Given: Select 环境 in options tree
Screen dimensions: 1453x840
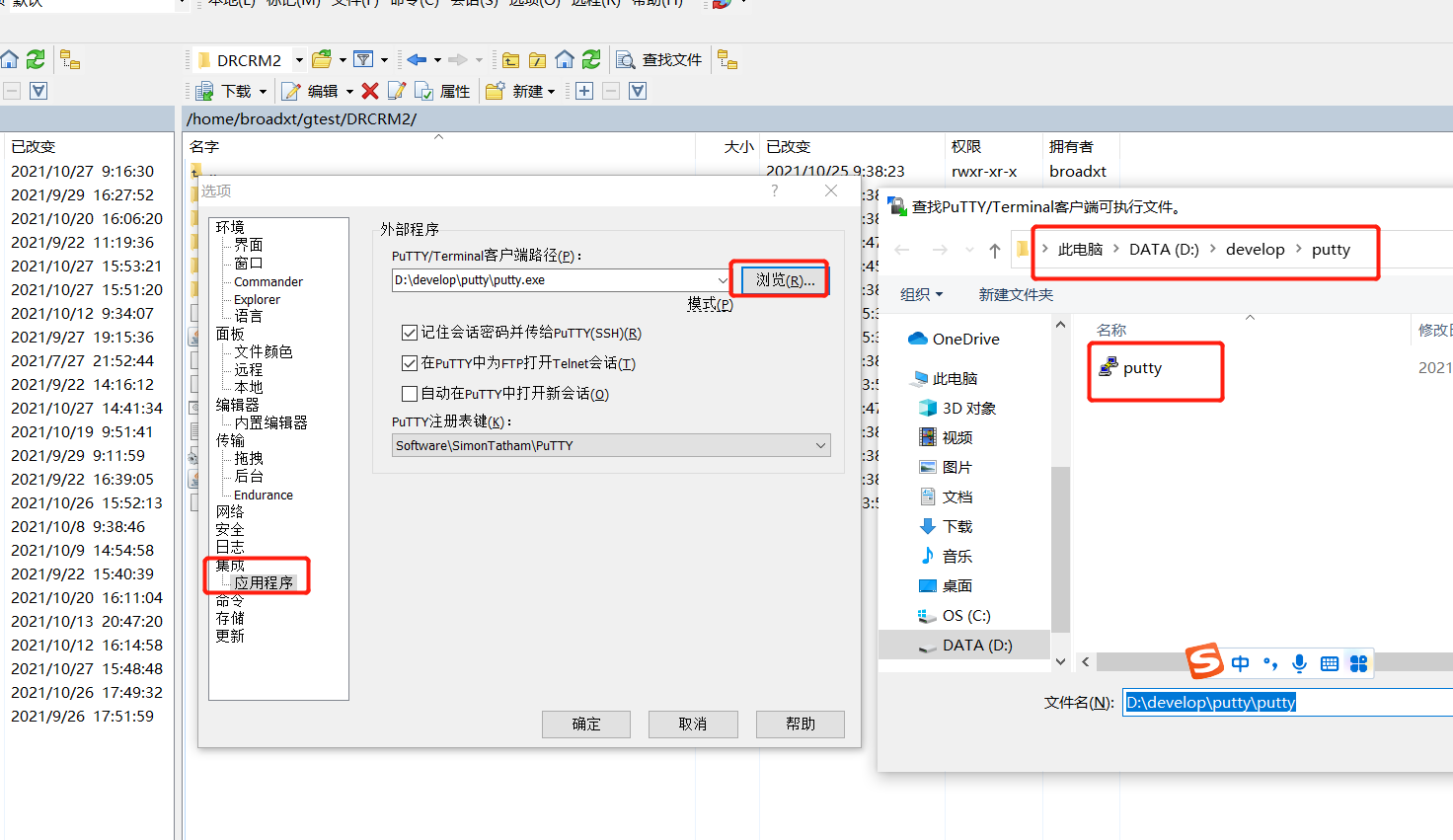Looking at the screenshot, I should 230,227.
